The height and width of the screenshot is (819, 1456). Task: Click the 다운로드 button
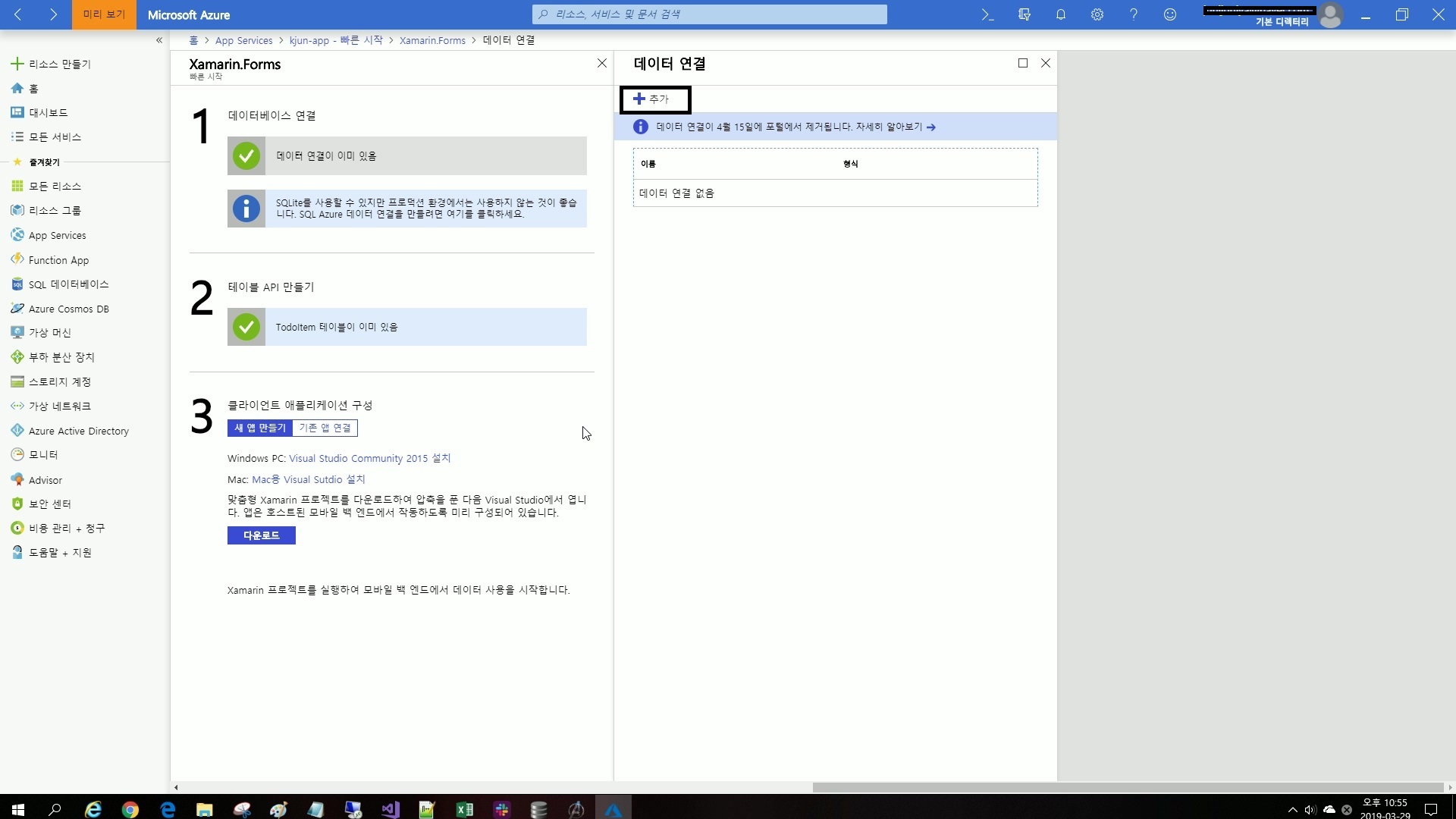tap(262, 535)
